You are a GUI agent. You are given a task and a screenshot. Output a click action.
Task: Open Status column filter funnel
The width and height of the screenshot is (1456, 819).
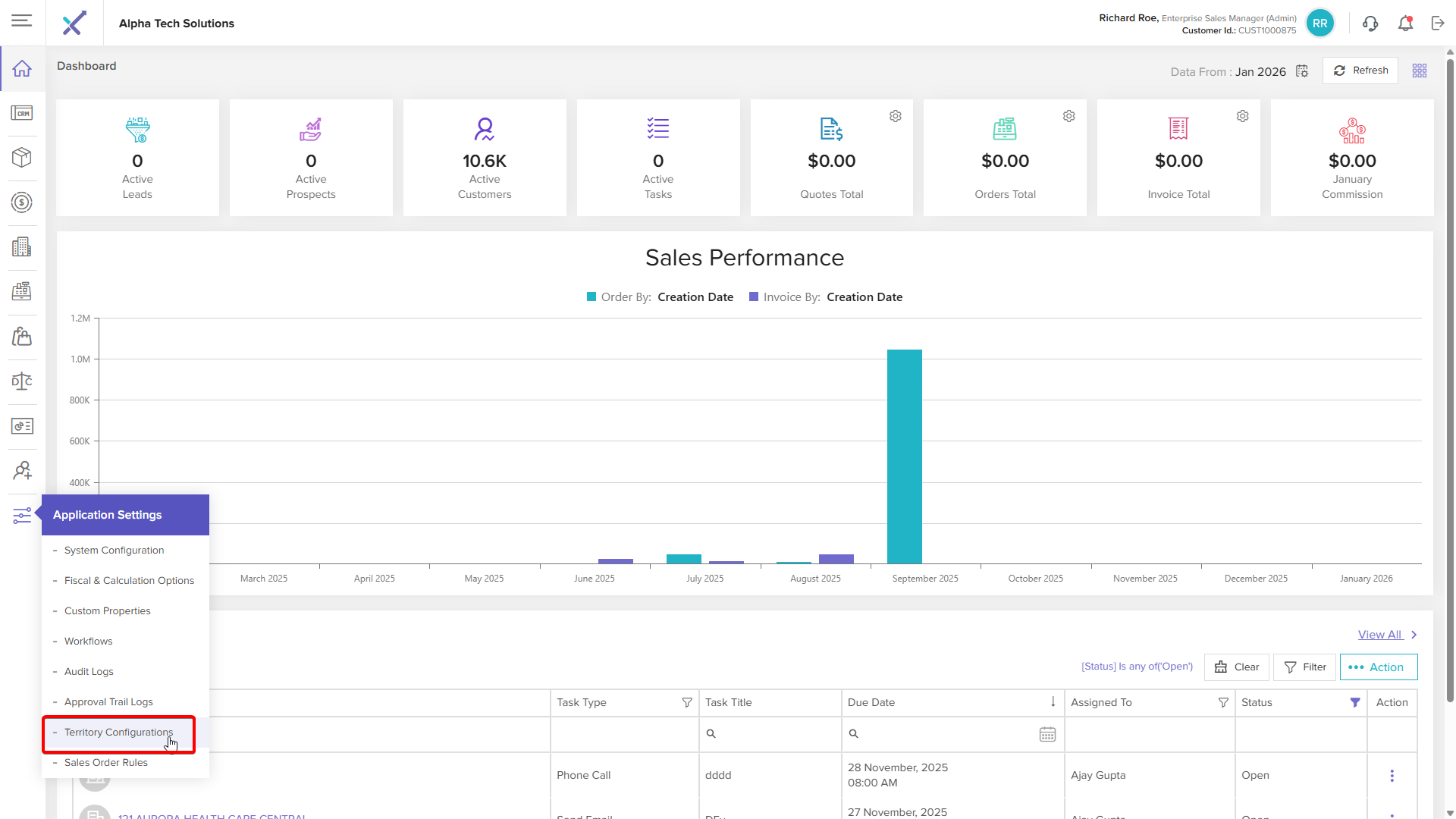pos(1355,703)
